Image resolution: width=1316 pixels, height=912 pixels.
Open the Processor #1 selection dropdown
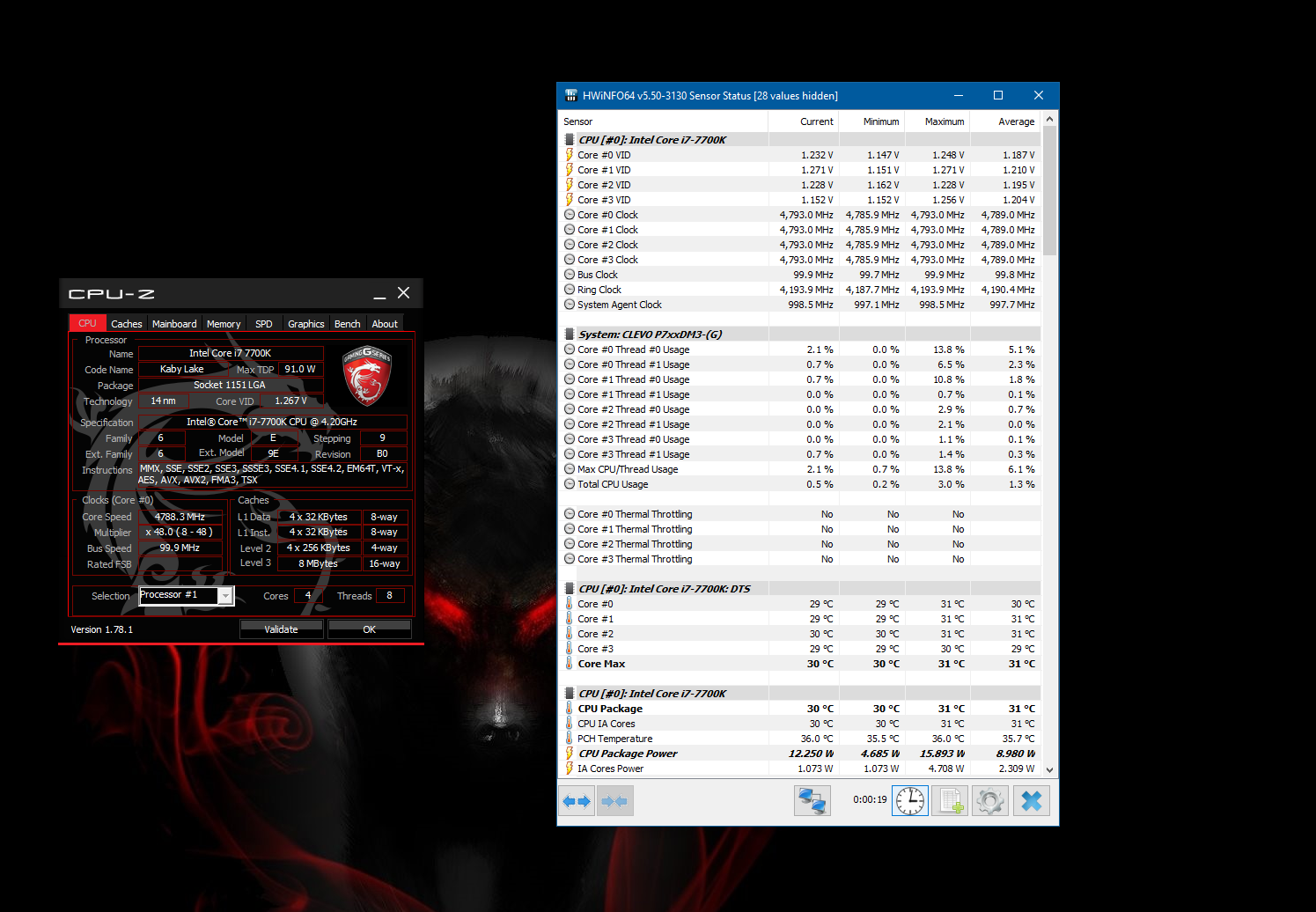point(225,596)
